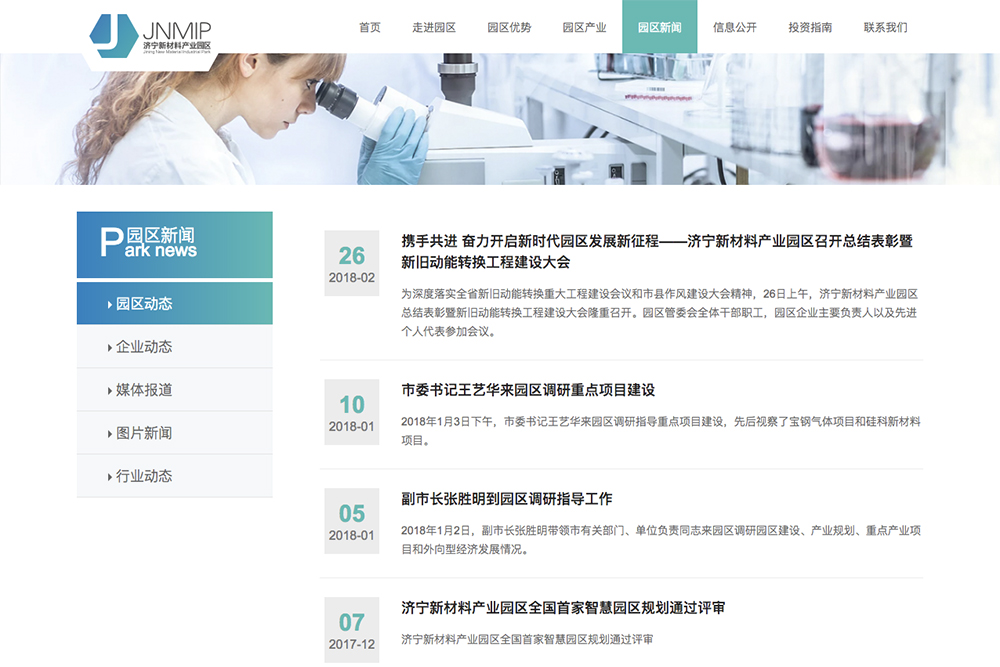
Task: Go to 园区优势 in the navigation bar
Action: pyautogui.click(x=509, y=27)
